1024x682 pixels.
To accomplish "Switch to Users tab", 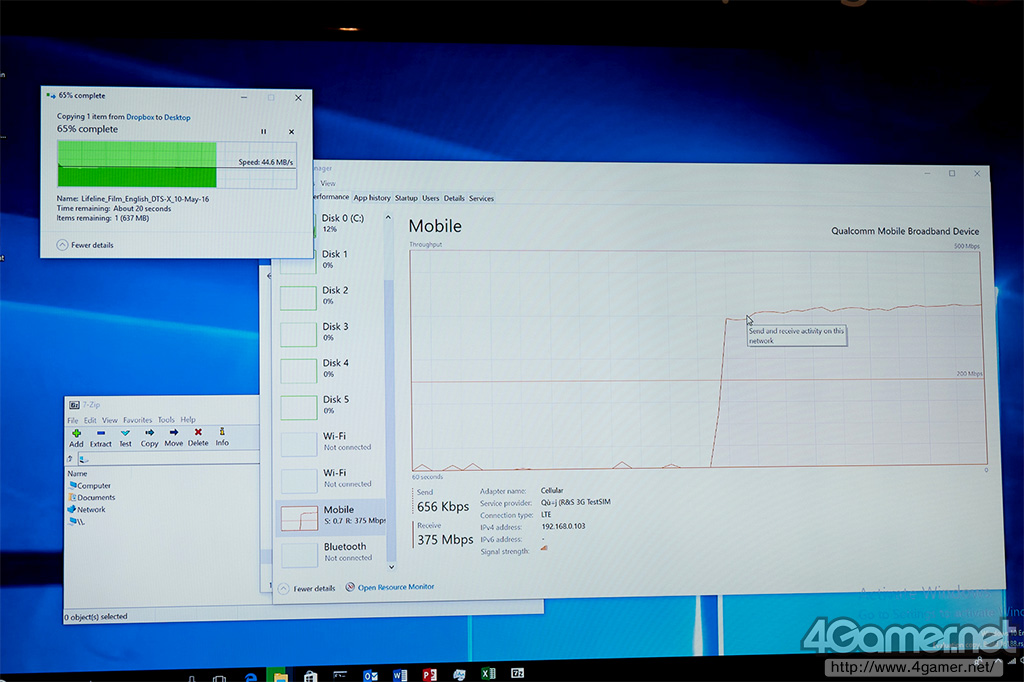I will [430, 198].
